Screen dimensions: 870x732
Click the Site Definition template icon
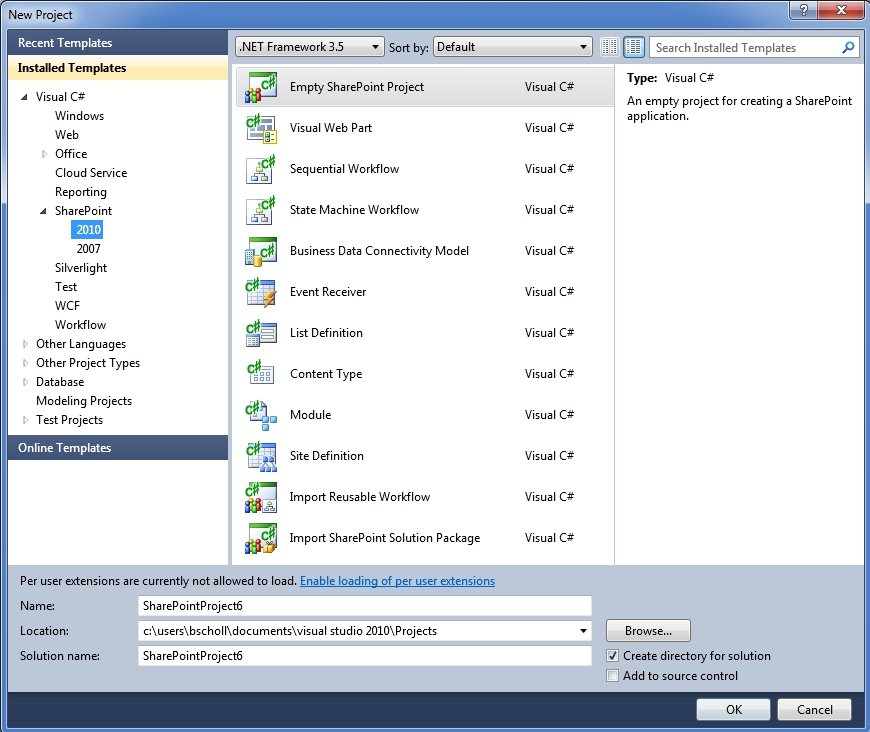pos(261,456)
